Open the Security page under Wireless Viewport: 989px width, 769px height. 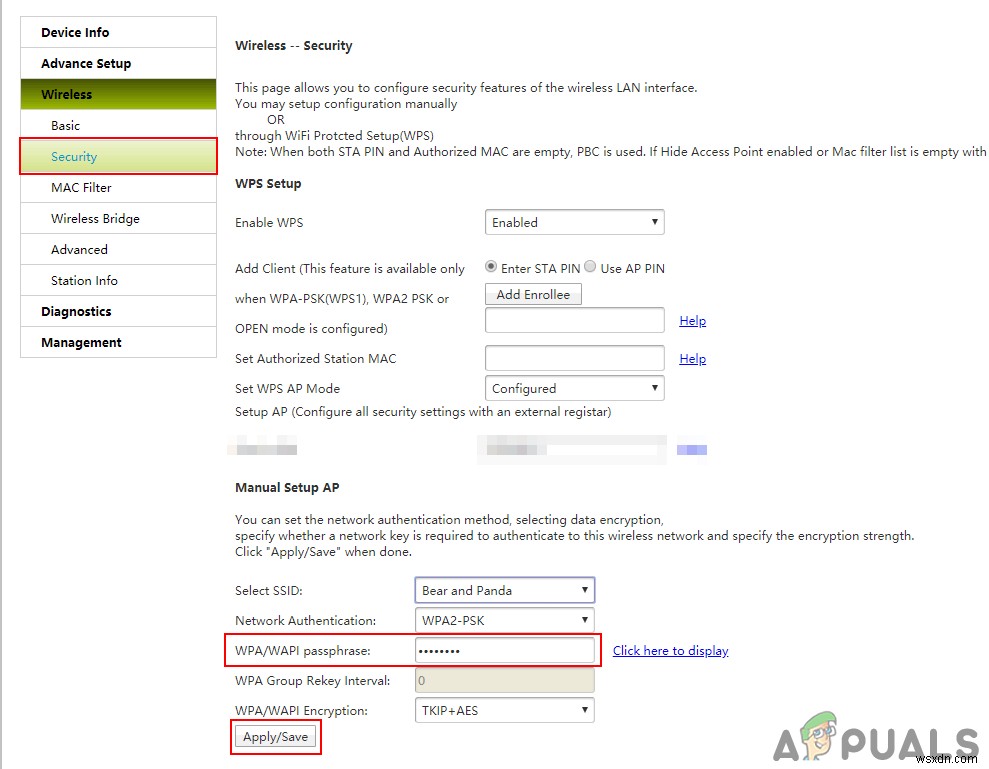[x=74, y=156]
